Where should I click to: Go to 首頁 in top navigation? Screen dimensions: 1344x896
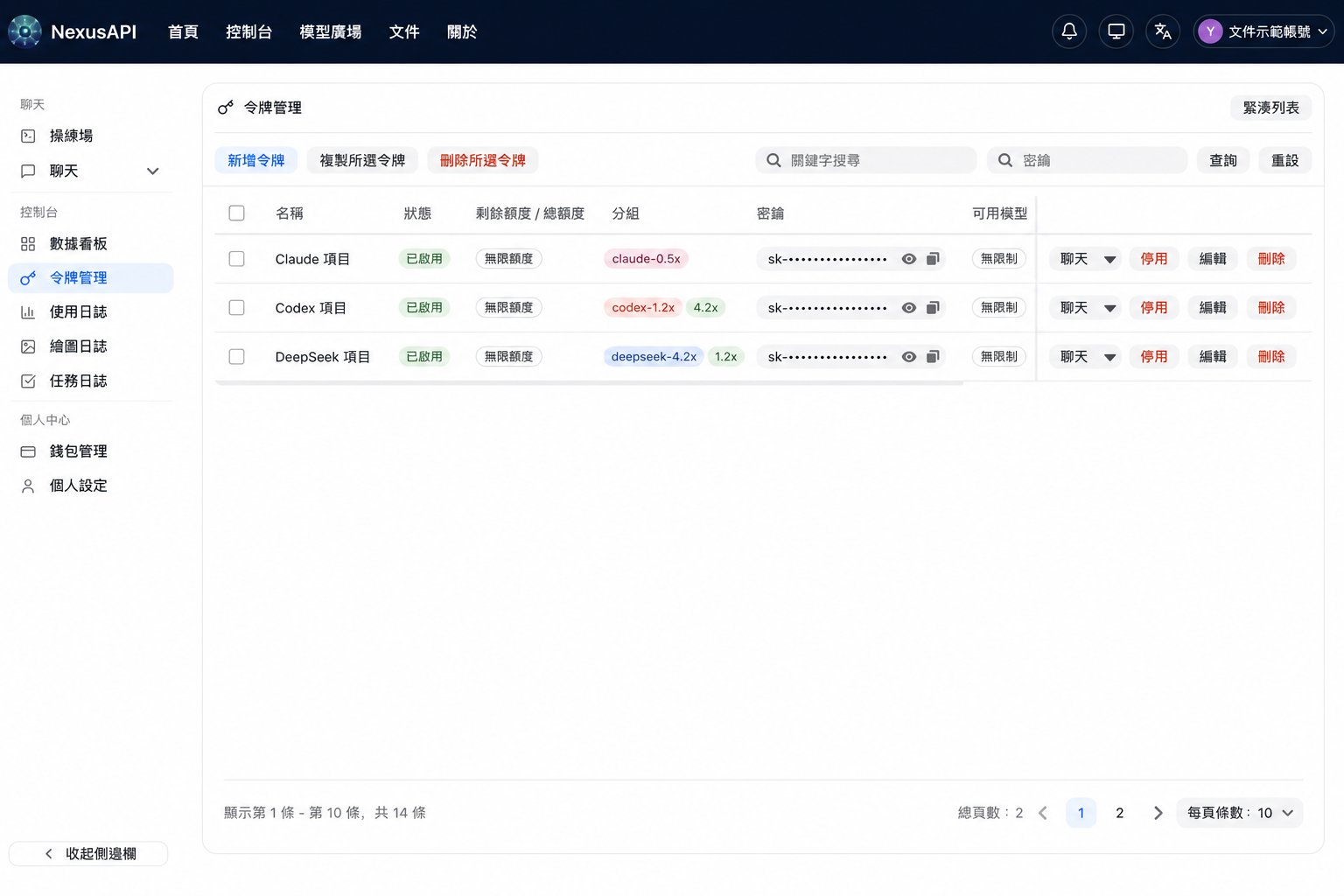coord(183,31)
